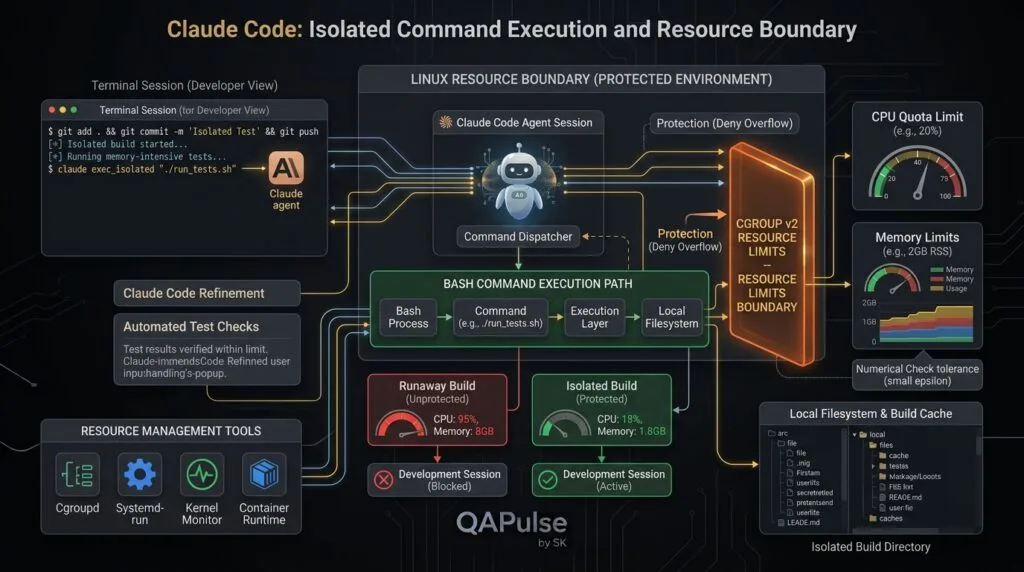Click the Linux Resource Boundary header
This screenshot has width=1024, height=572.
(x=591, y=79)
